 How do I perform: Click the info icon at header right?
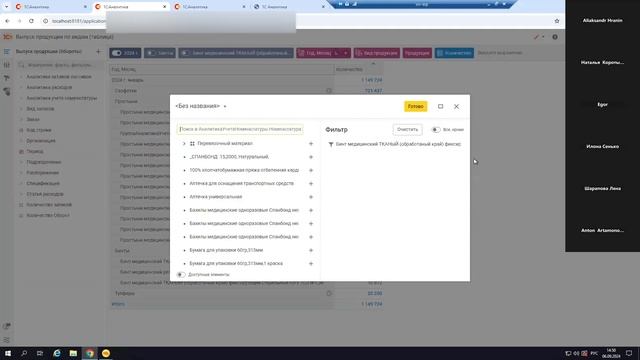coord(555,37)
